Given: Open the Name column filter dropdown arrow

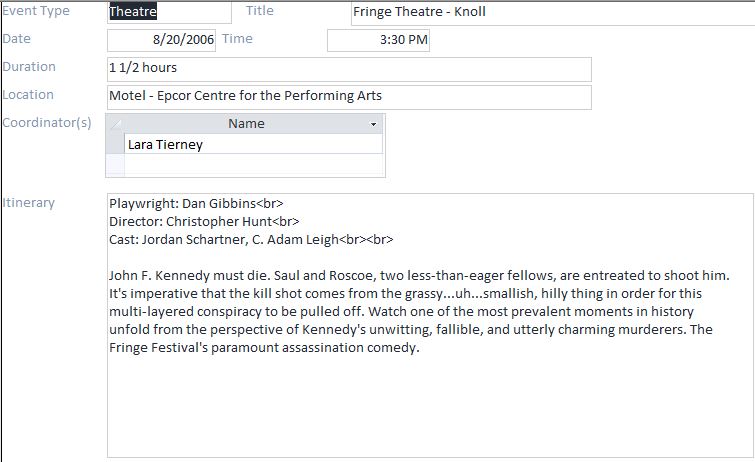Looking at the screenshot, I should pyautogui.click(x=374, y=124).
